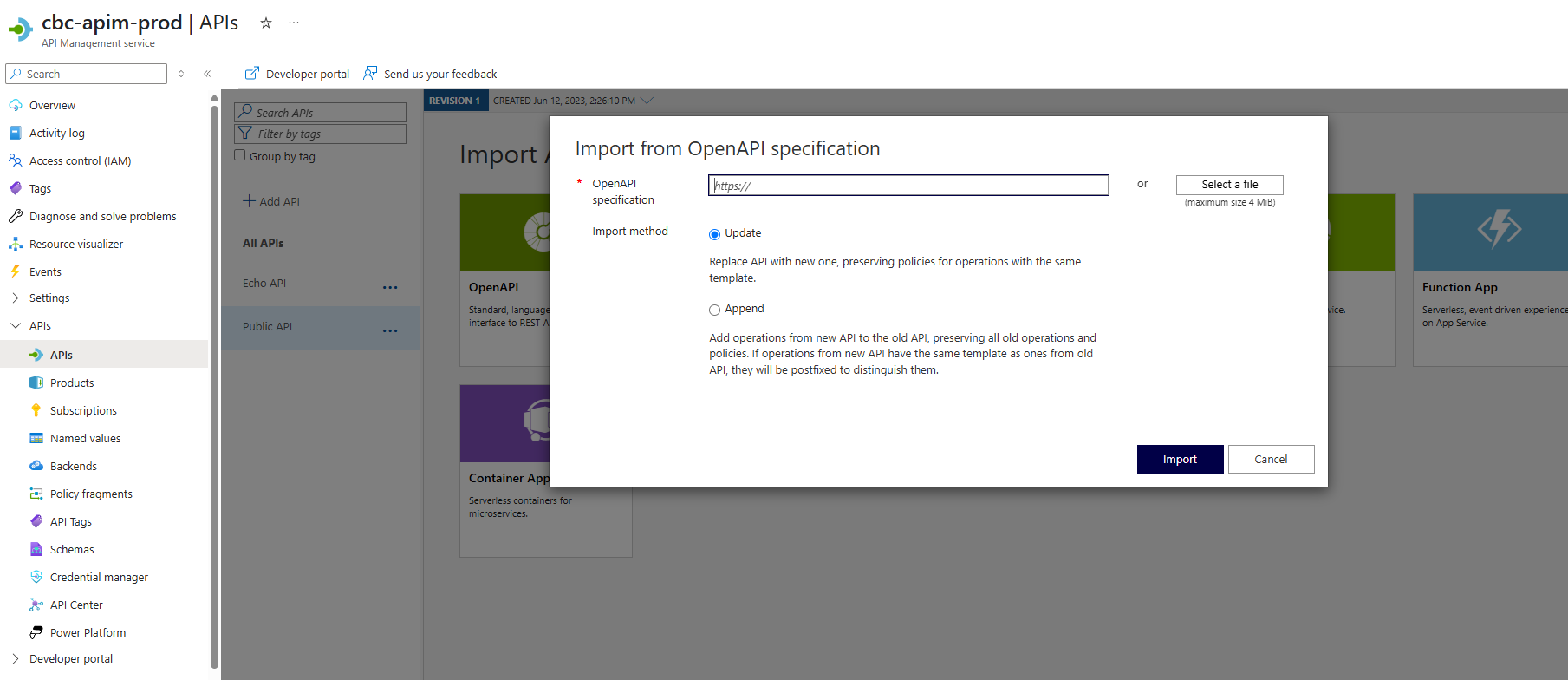Open the Products menu item

pyautogui.click(x=72, y=382)
